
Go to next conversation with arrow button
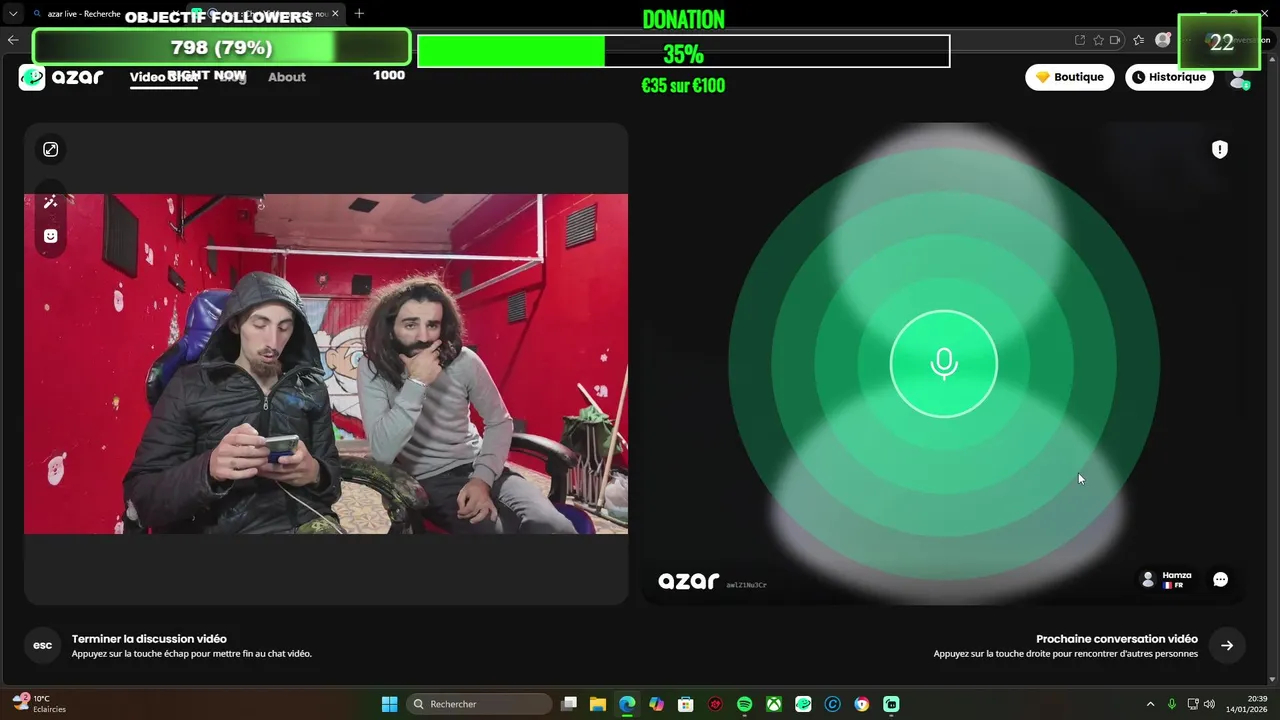pyautogui.click(x=1227, y=645)
